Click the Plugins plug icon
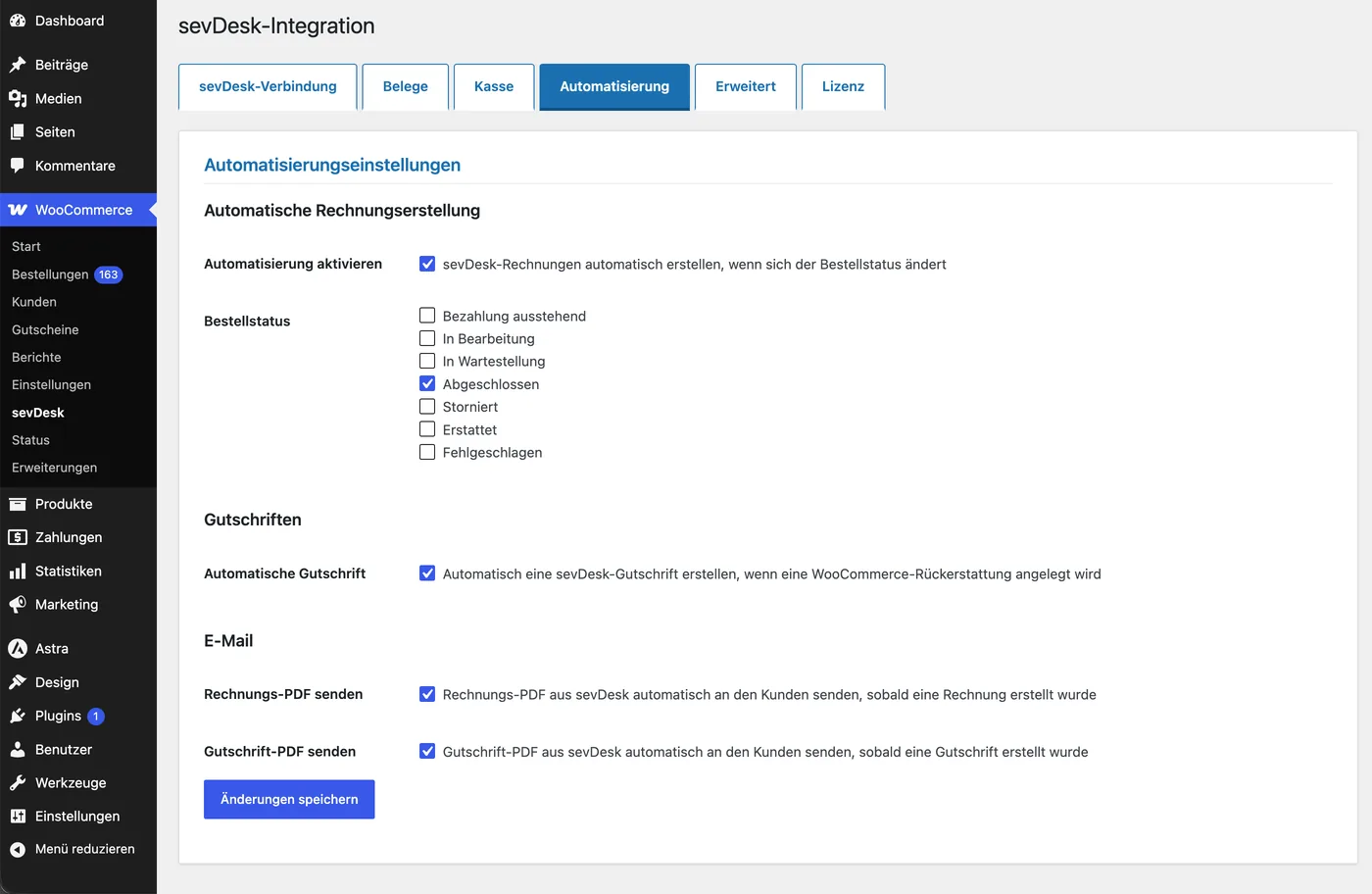 click(x=18, y=716)
